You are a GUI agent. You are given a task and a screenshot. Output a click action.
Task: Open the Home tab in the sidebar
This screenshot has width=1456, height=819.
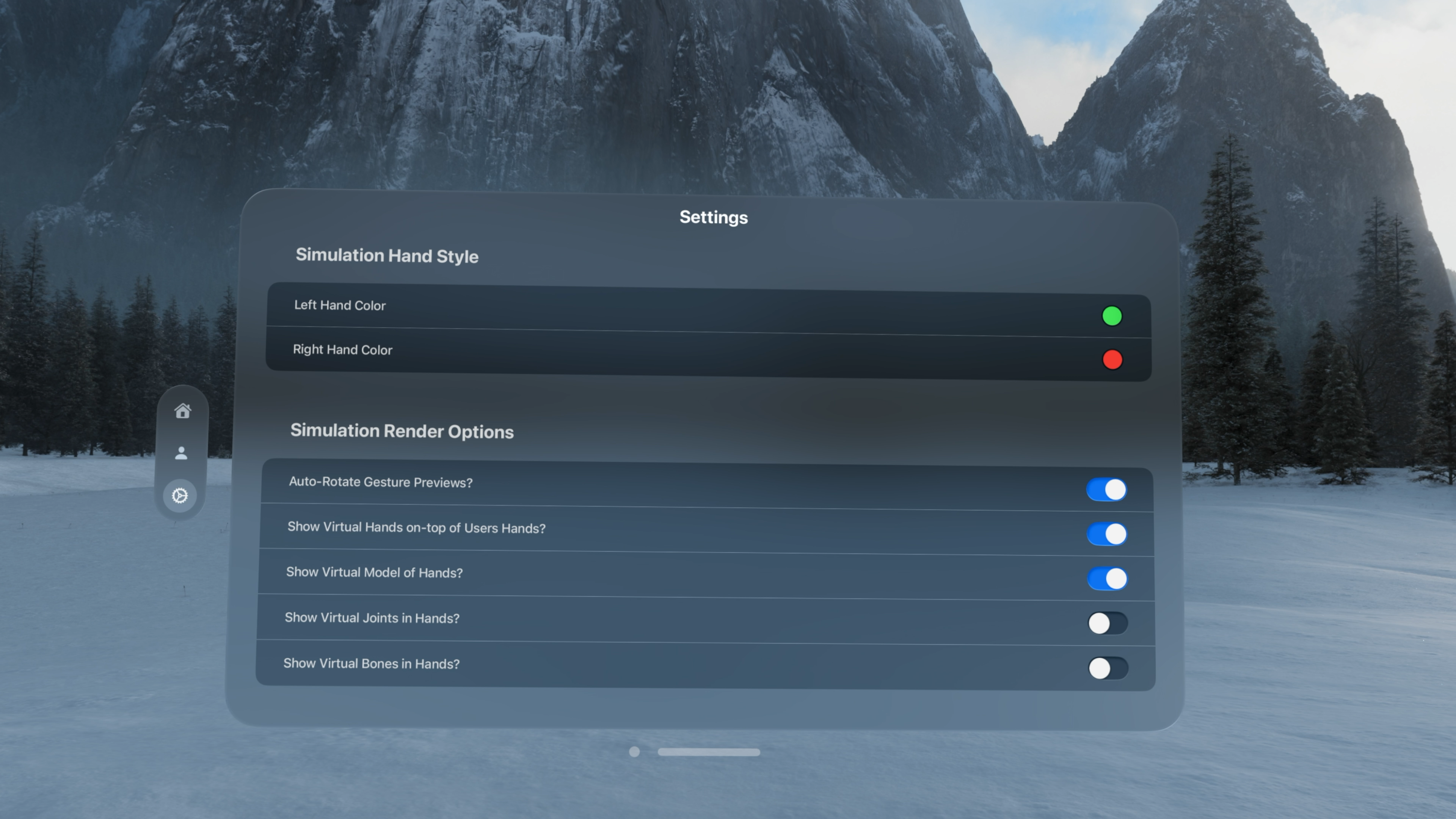(x=182, y=410)
